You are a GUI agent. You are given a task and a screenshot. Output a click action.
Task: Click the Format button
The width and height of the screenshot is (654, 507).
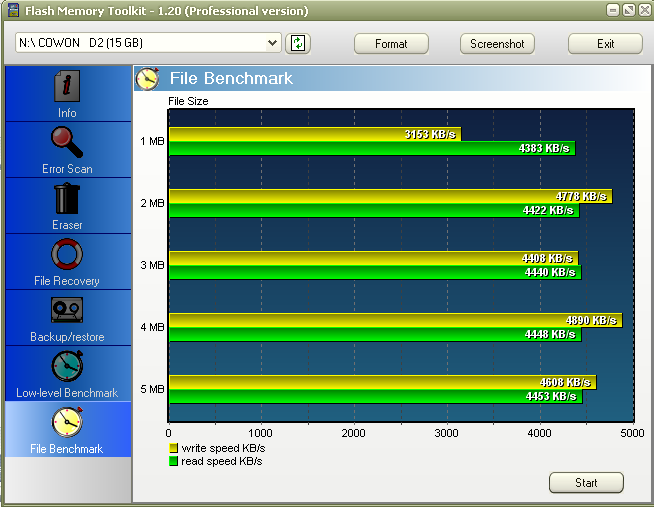tap(391, 44)
